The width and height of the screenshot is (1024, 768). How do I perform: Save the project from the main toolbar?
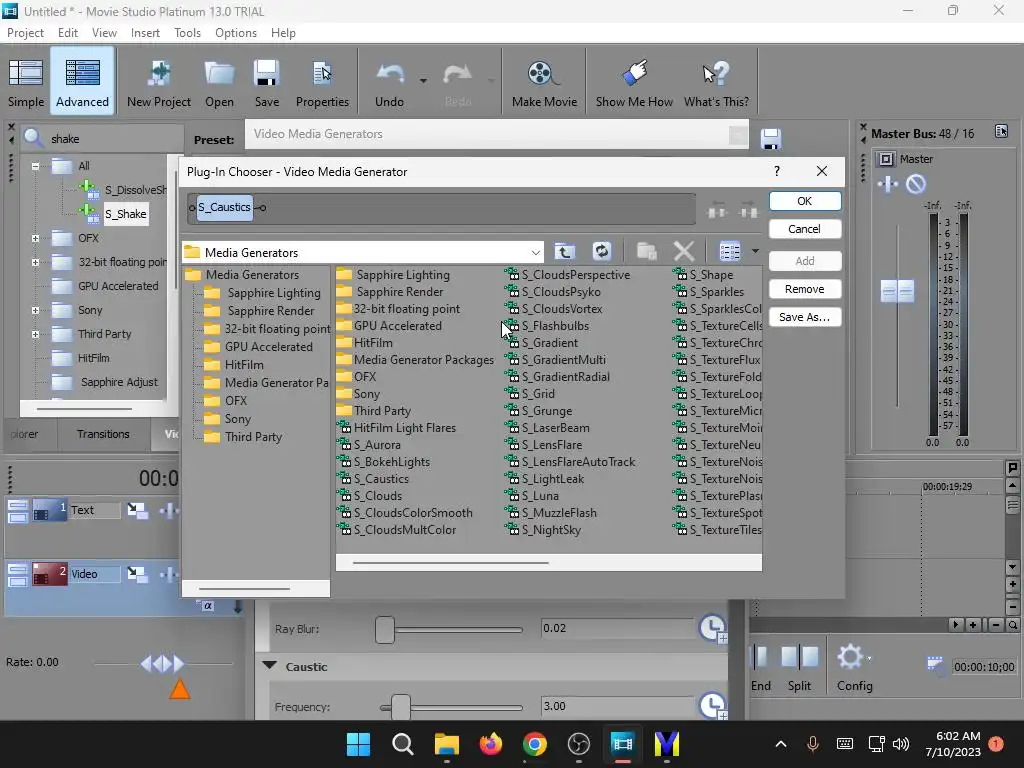click(x=266, y=82)
